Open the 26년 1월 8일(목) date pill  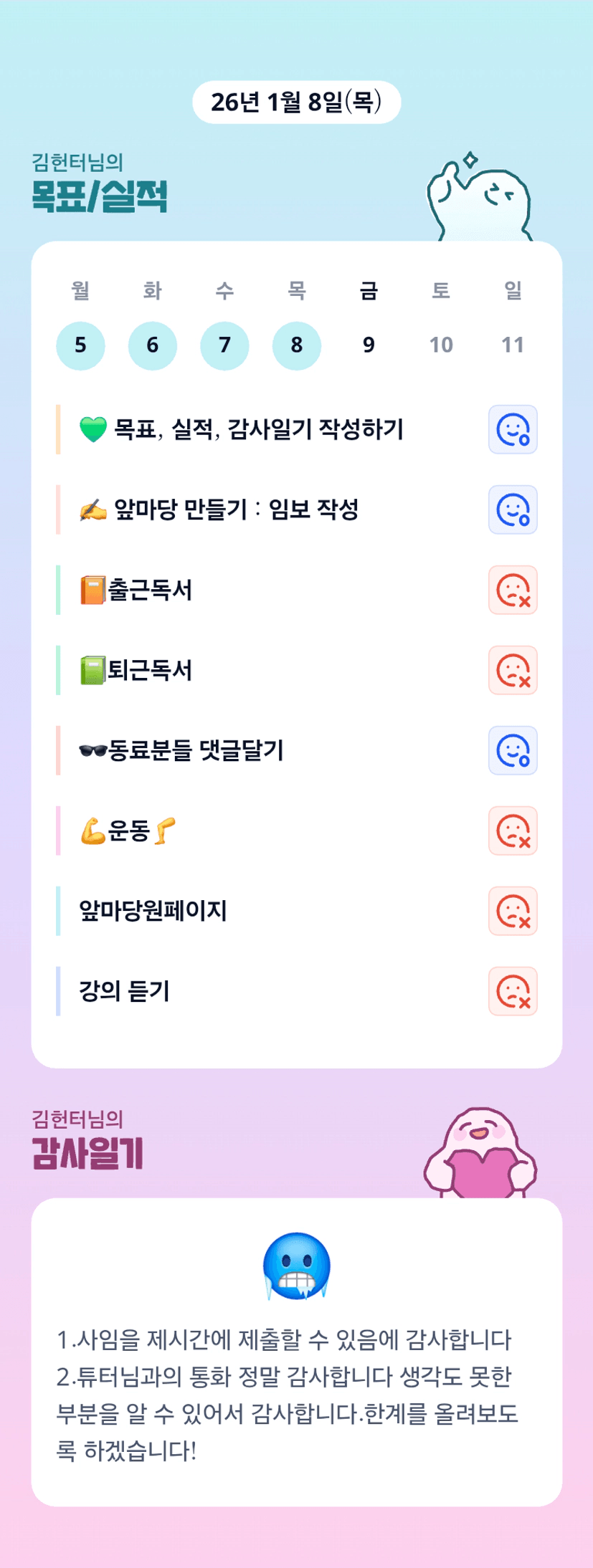[x=296, y=102]
